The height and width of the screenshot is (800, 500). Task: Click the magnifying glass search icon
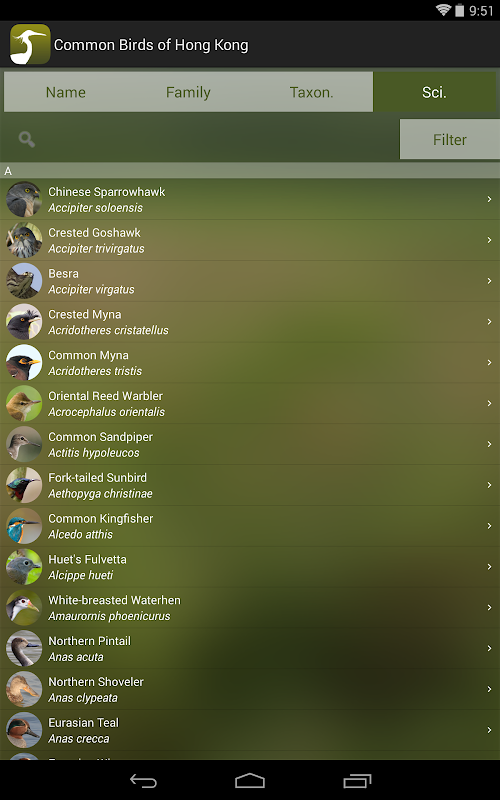coord(27,139)
